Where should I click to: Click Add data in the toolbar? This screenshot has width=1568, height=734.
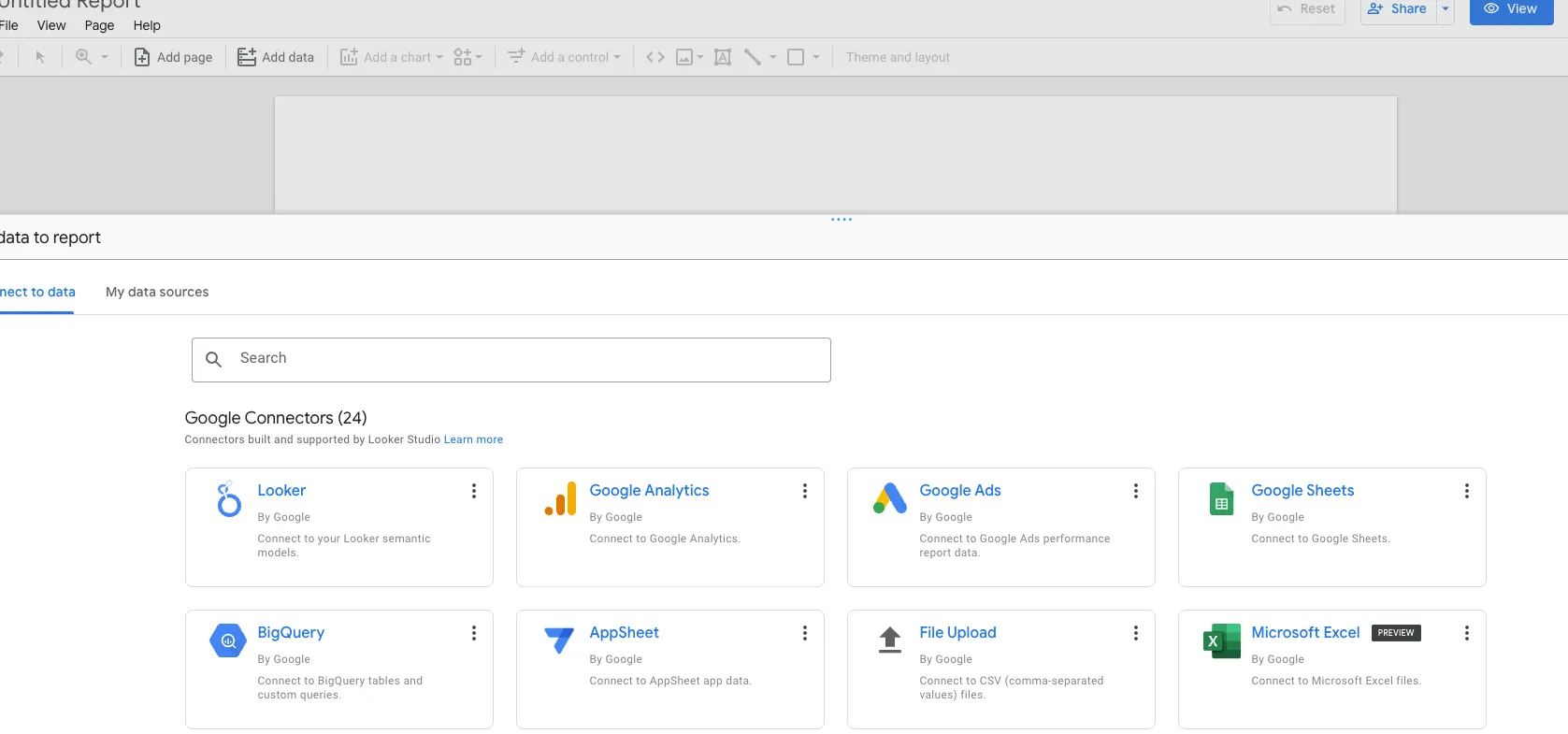(276, 57)
